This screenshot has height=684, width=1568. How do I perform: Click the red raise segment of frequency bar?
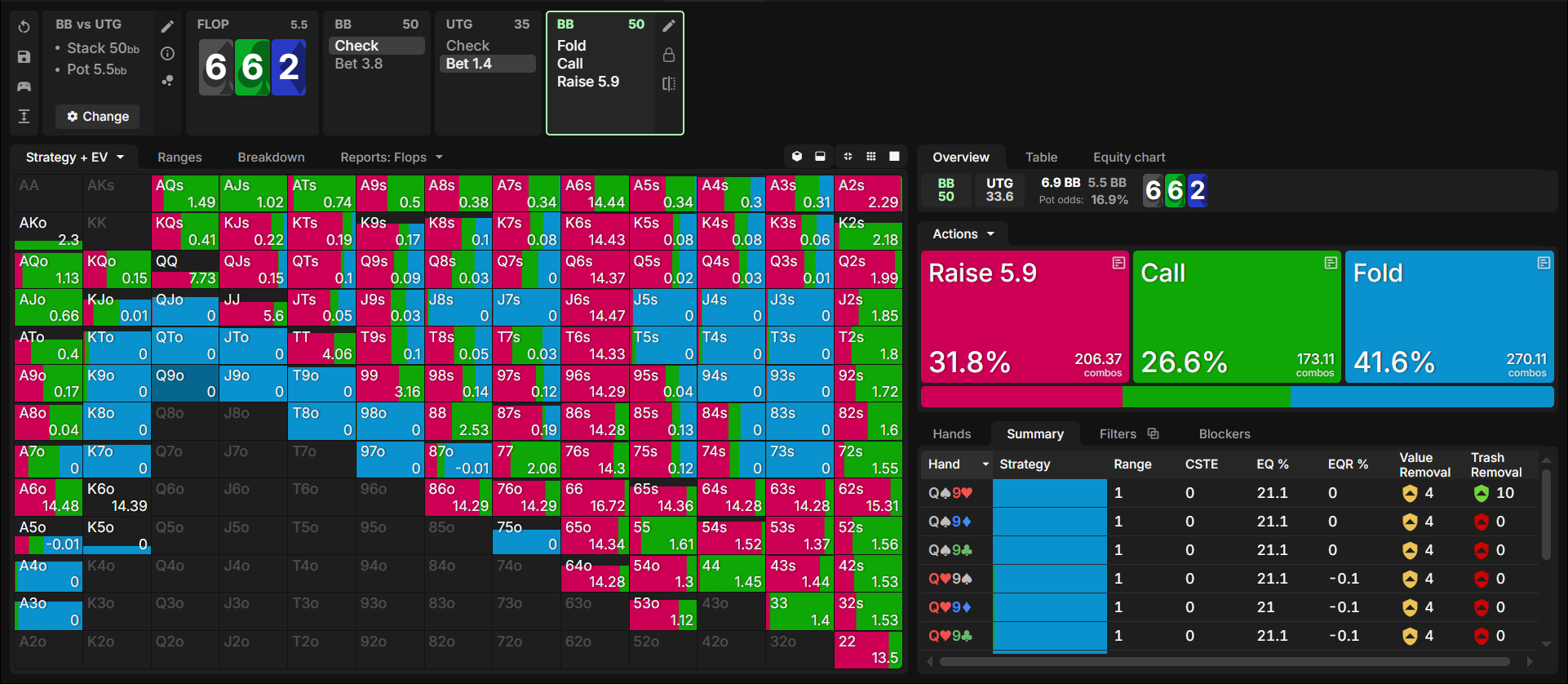click(1021, 398)
